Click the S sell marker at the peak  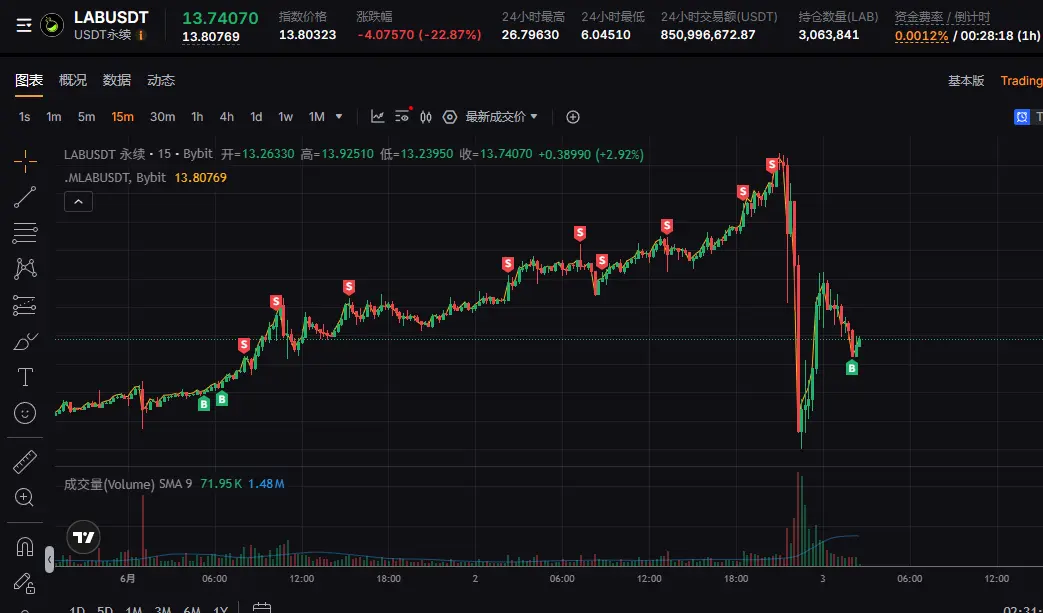[772, 164]
